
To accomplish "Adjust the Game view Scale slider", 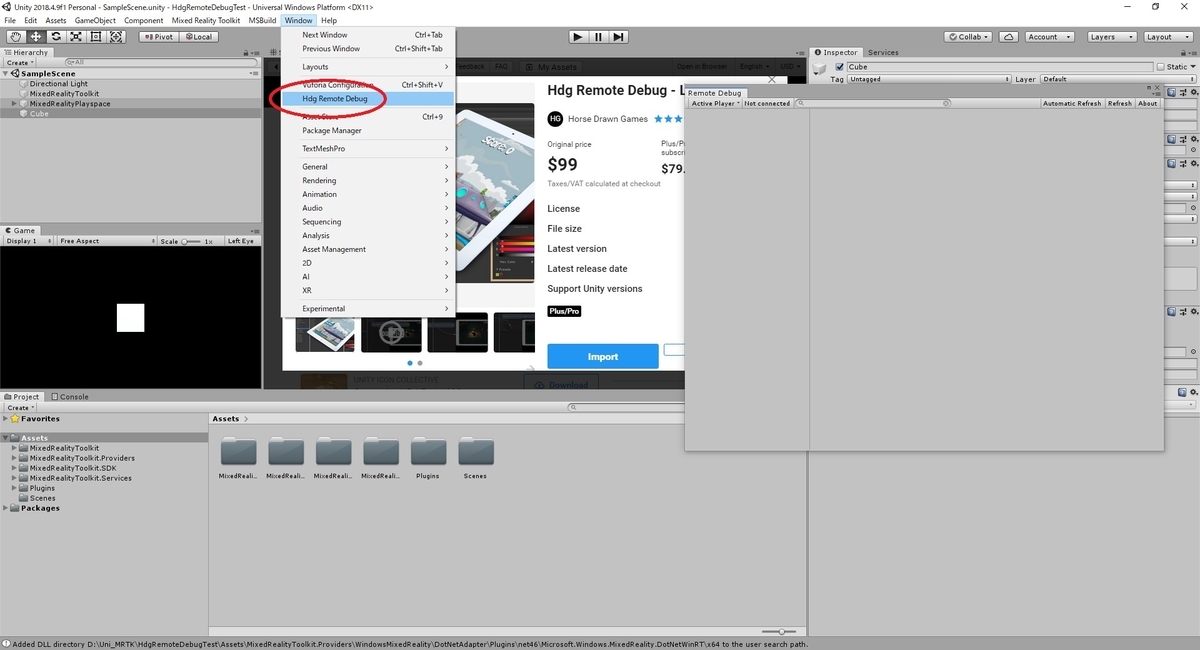I will 191,241.
